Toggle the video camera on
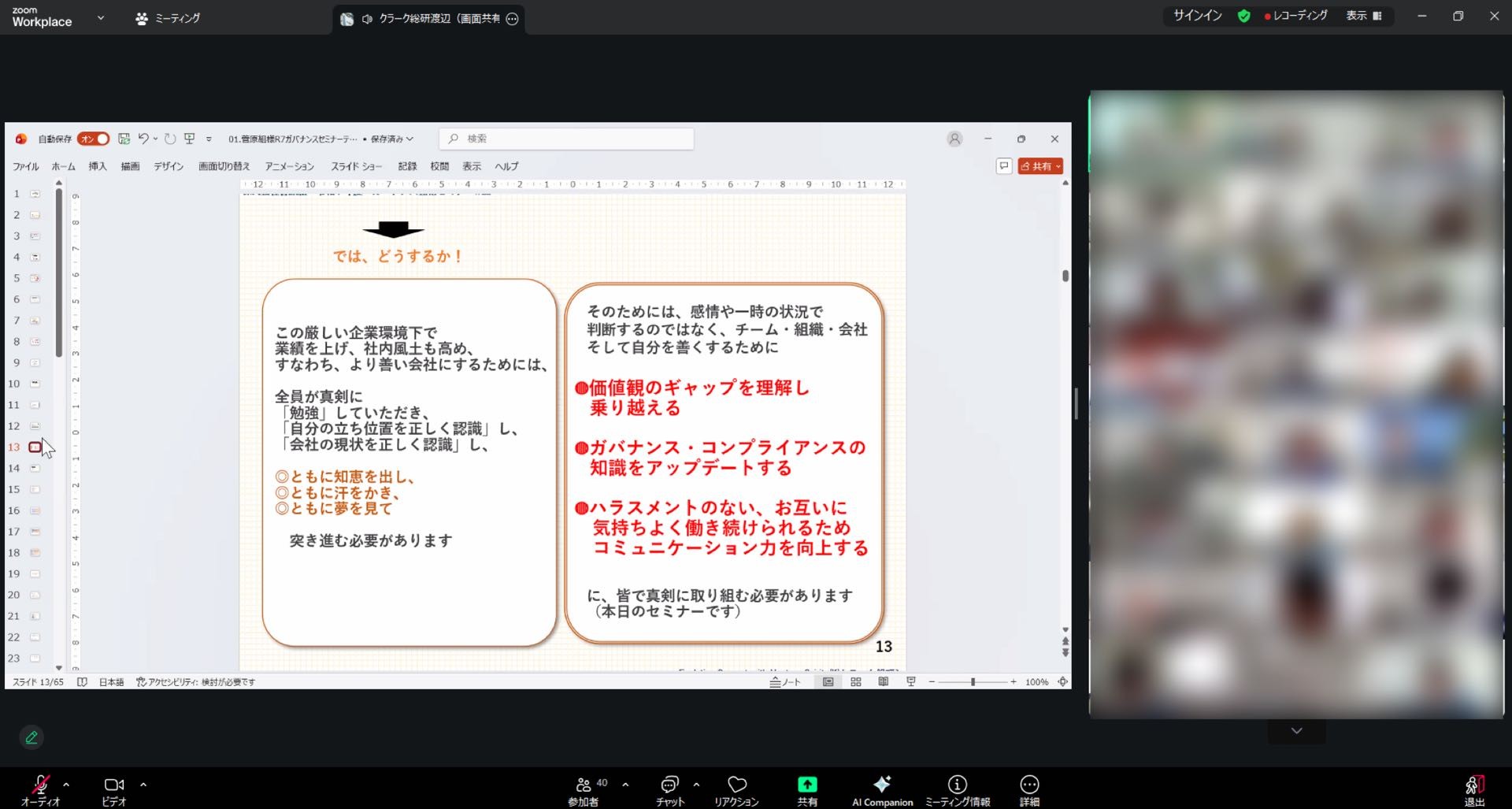The width and height of the screenshot is (1512, 809). 114,789
